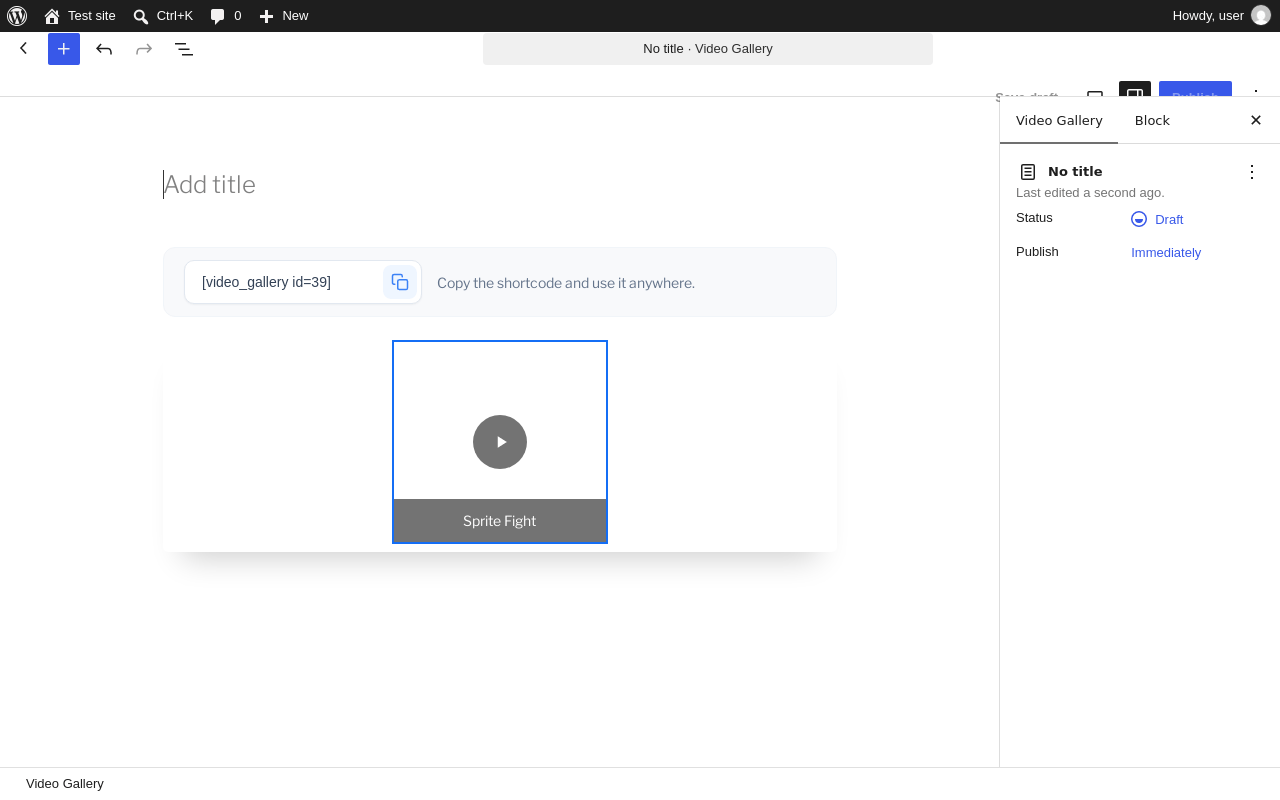Change the Draft status setting

click(1157, 219)
